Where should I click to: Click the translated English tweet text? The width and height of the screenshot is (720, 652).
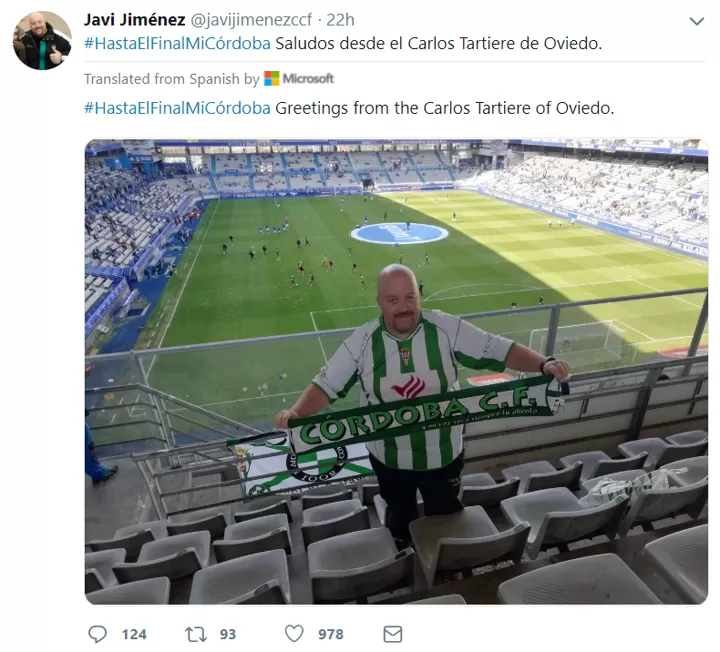coord(444,108)
